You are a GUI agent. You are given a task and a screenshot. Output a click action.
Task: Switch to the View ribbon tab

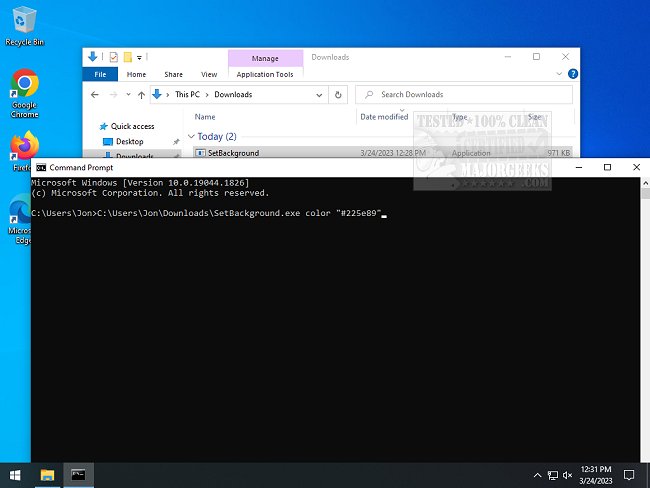(x=209, y=74)
